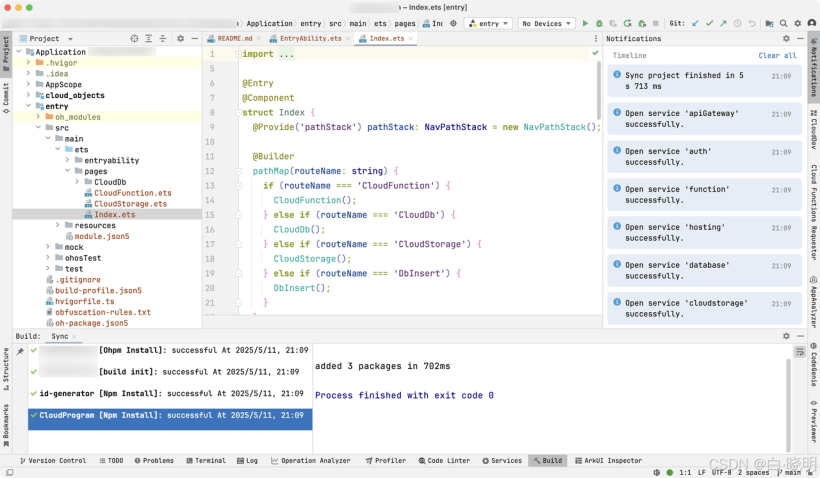
Task: Expand the oh_modules folder
Action: tap(38, 117)
